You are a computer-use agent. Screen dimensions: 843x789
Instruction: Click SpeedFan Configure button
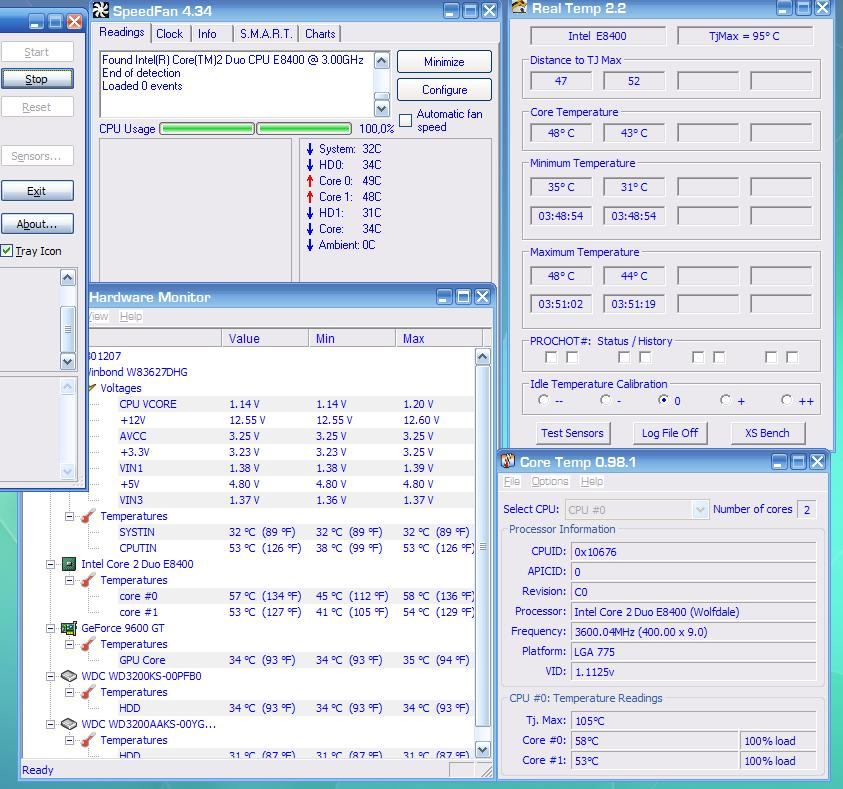444,89
